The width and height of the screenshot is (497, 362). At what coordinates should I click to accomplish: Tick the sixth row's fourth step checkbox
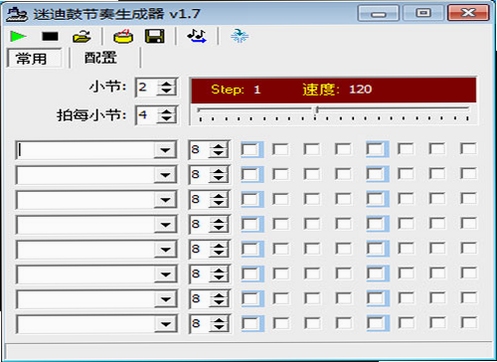[343, 273]
